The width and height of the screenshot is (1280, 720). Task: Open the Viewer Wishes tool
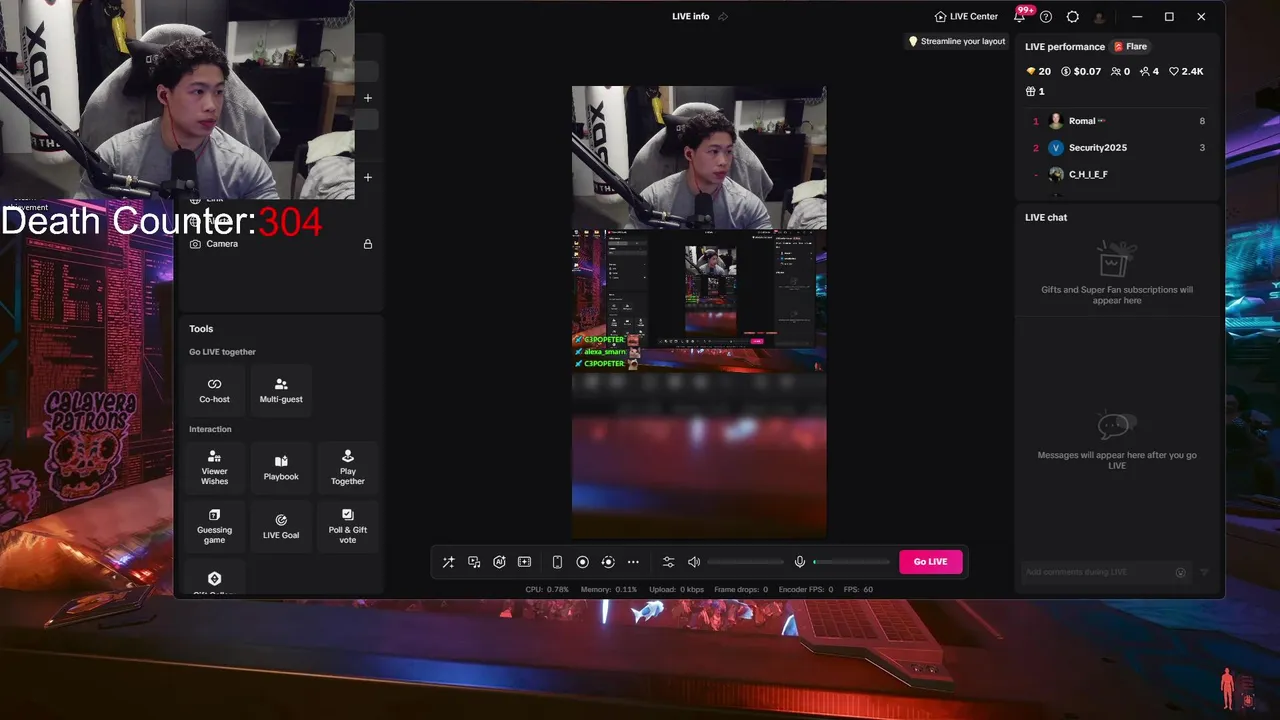[x=214, y=468]
